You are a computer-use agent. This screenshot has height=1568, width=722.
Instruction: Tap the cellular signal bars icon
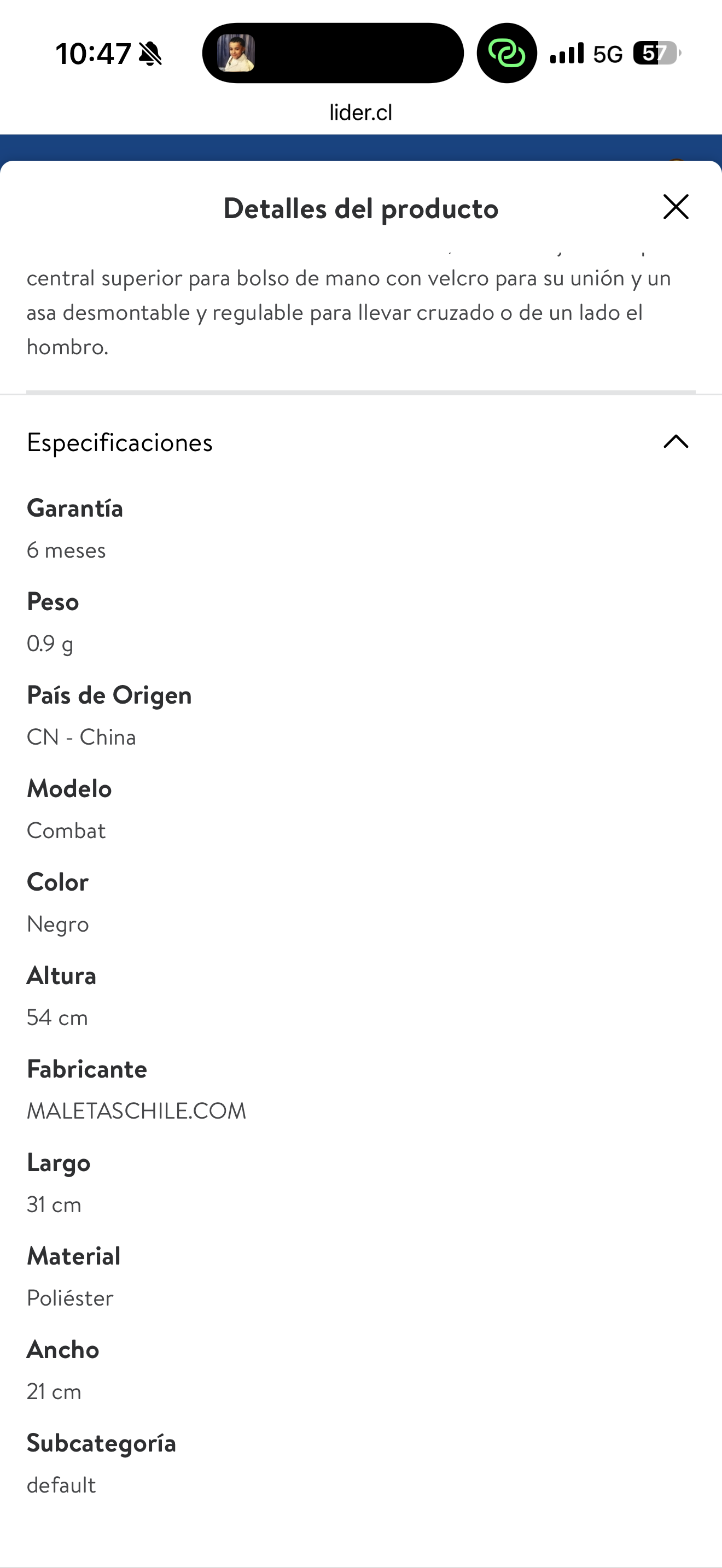point(567,54)
